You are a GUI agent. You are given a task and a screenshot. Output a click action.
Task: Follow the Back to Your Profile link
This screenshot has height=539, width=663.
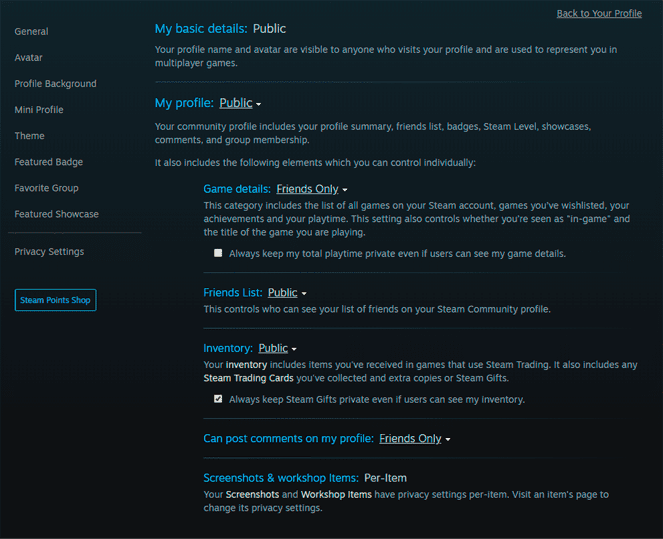point(599,13)
